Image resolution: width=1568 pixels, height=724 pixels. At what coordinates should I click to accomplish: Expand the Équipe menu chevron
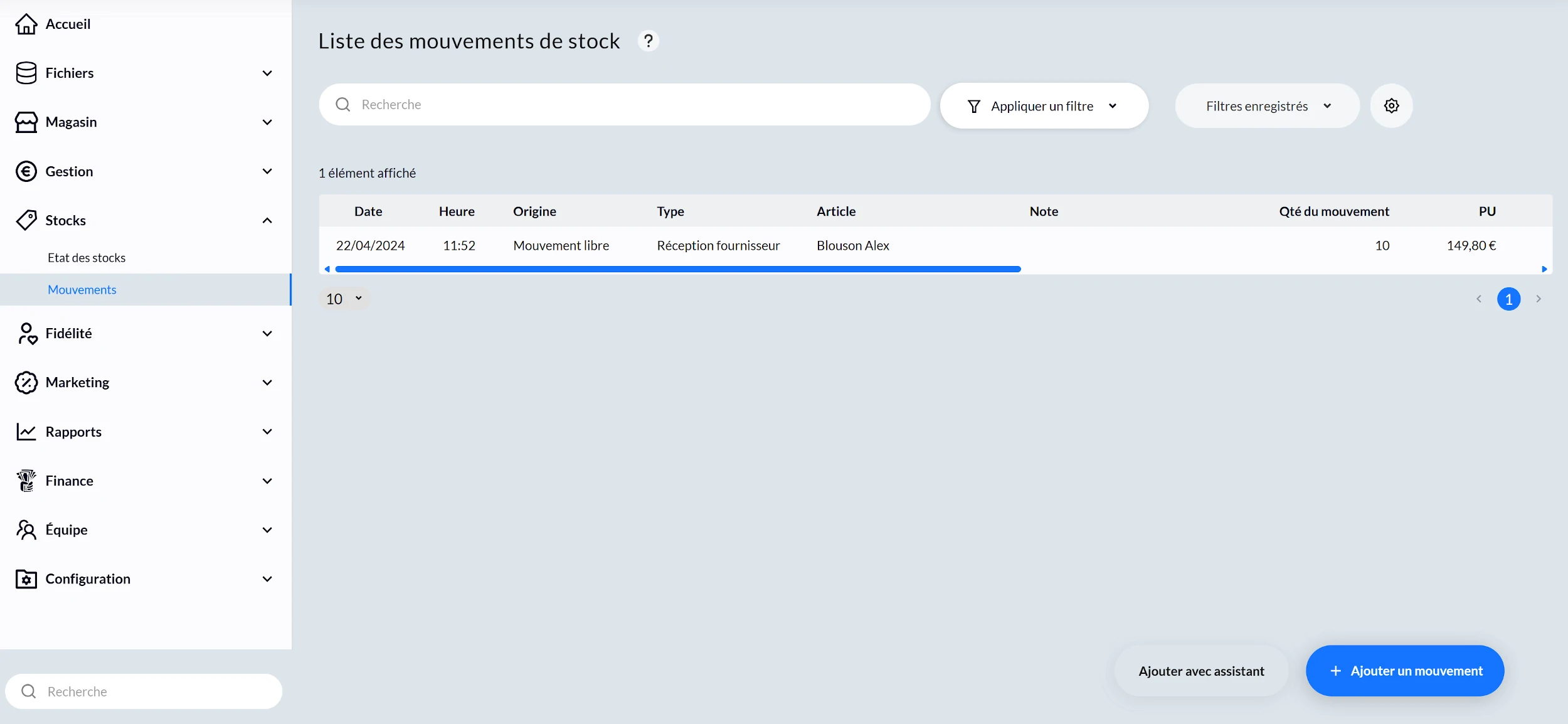pyautogui.click(x=267, y=530)
